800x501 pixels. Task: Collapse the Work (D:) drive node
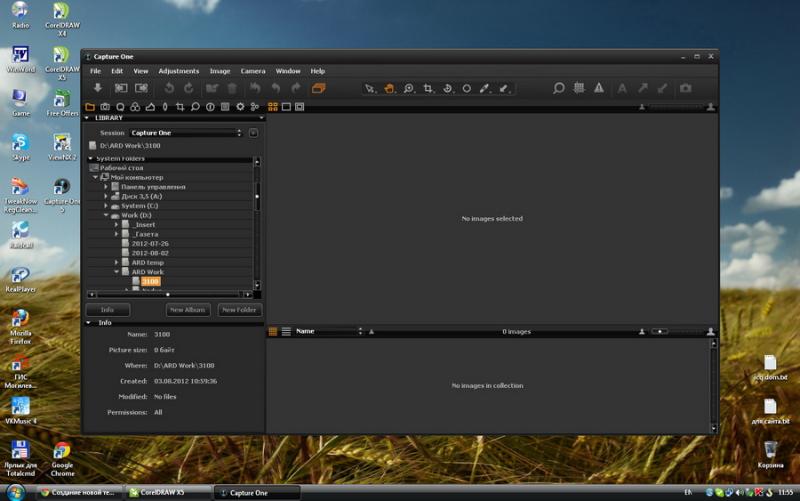click(x=106, y=215)
